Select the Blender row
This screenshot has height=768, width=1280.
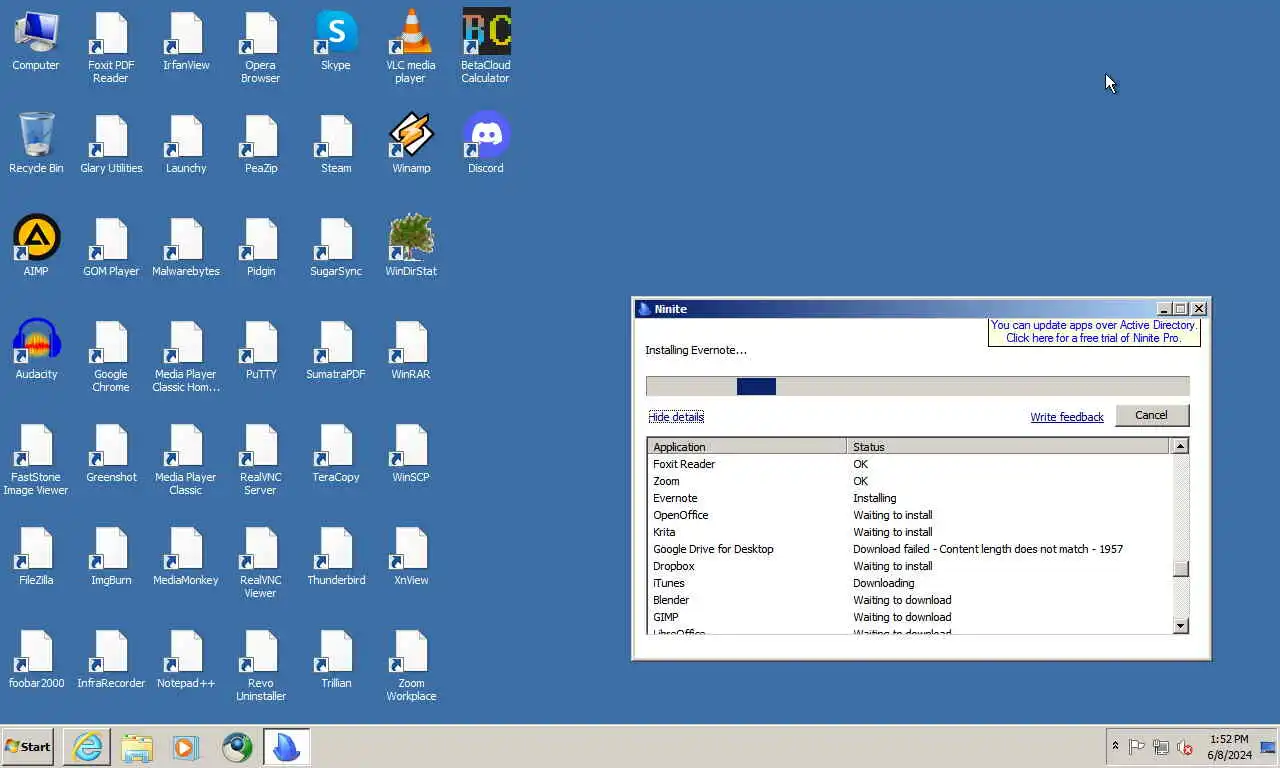pos(909,600)
